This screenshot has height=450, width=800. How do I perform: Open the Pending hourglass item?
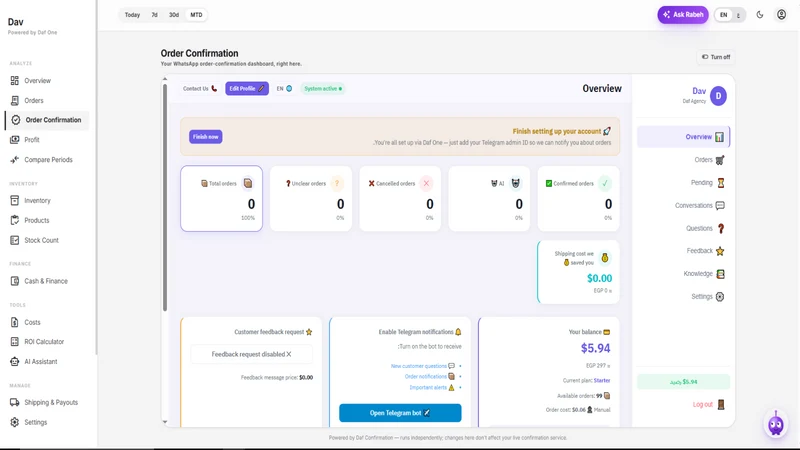point(707,183)
